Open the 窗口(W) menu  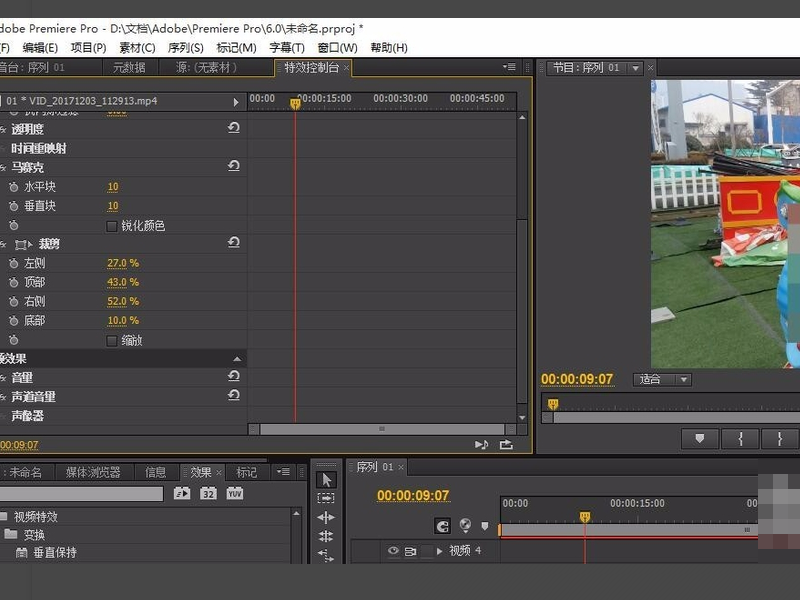[x=337, y=48]
